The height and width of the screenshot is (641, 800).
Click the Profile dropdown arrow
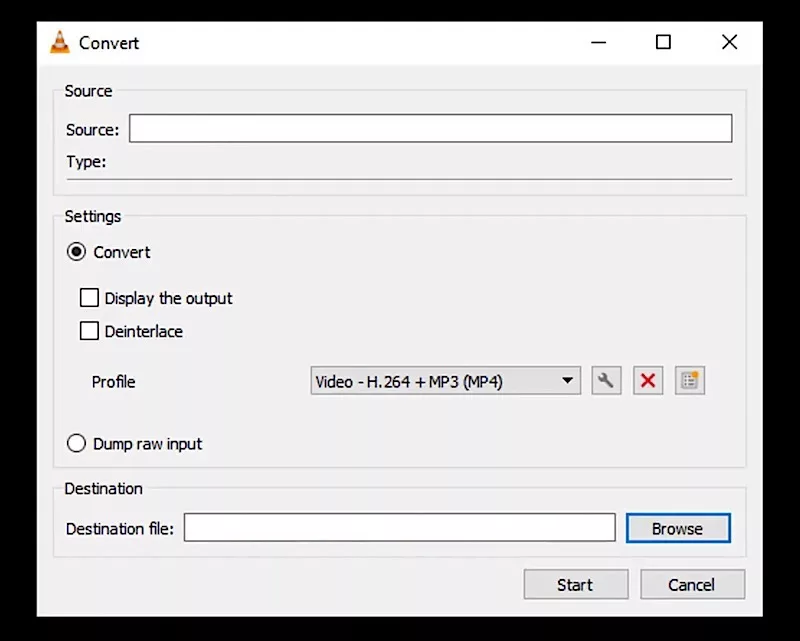567,381
